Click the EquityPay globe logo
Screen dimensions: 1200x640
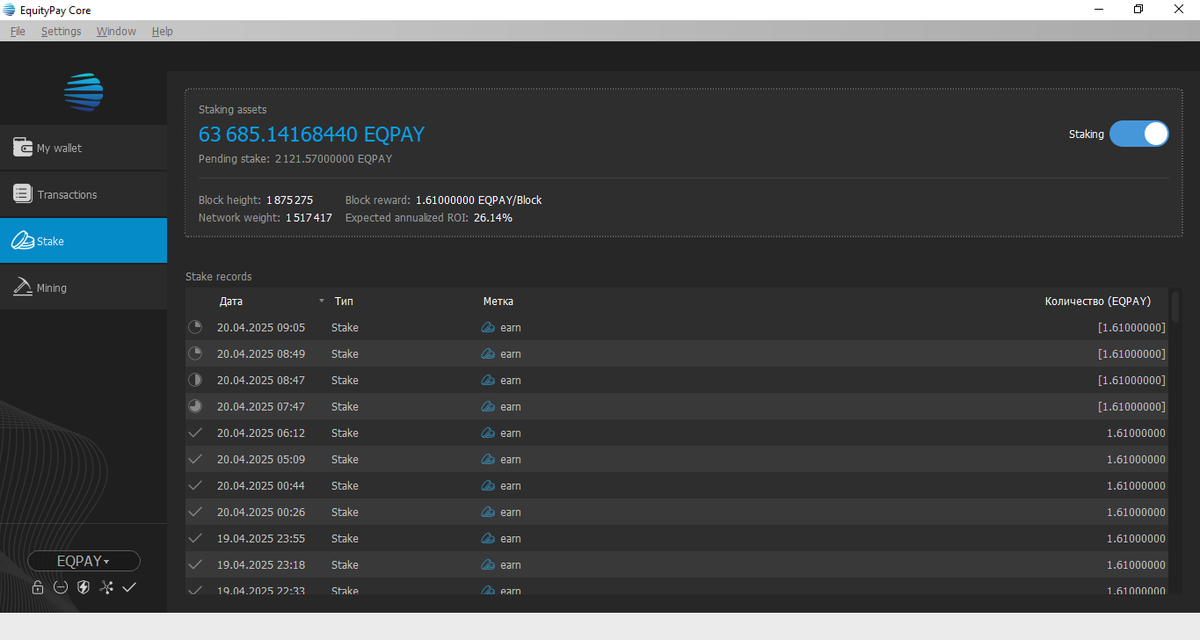click(84, 92)
